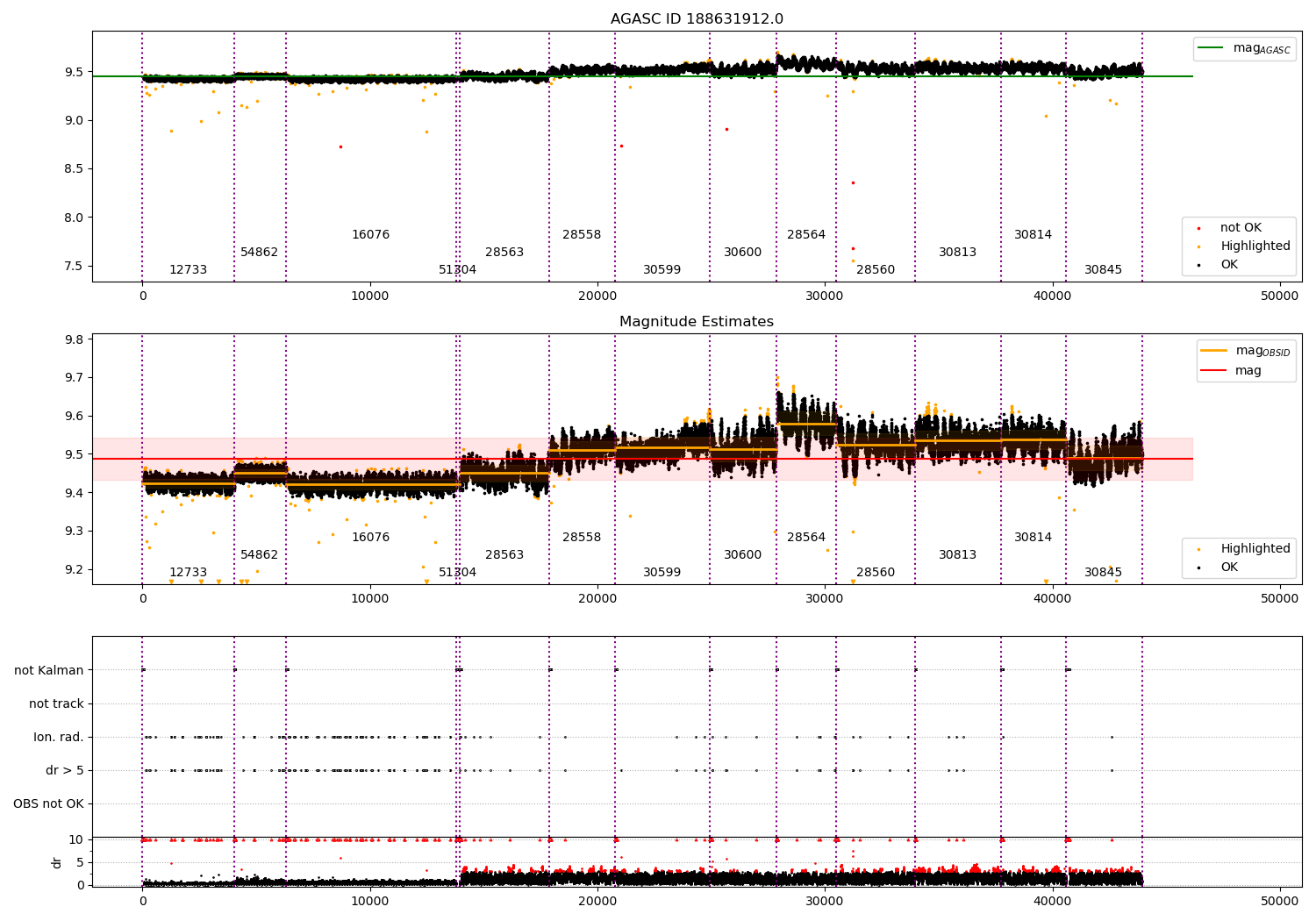The height and width of the screenshot is (921, 1316).
Task: Click obsid label 16076 in the AGASC ID plot
Action: click(370, 235)
